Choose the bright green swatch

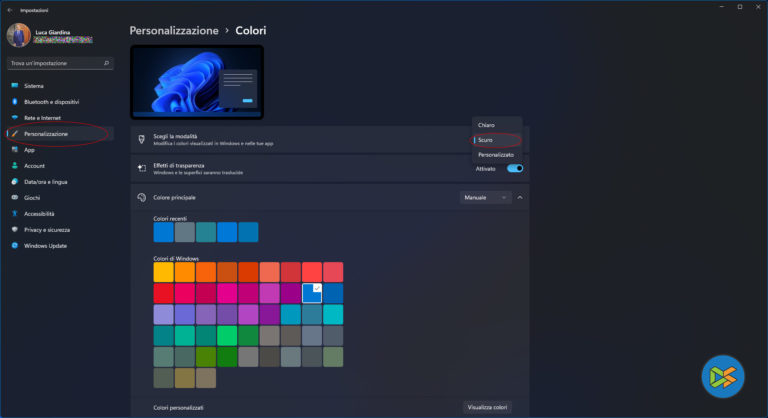click(x=227, y=336)
